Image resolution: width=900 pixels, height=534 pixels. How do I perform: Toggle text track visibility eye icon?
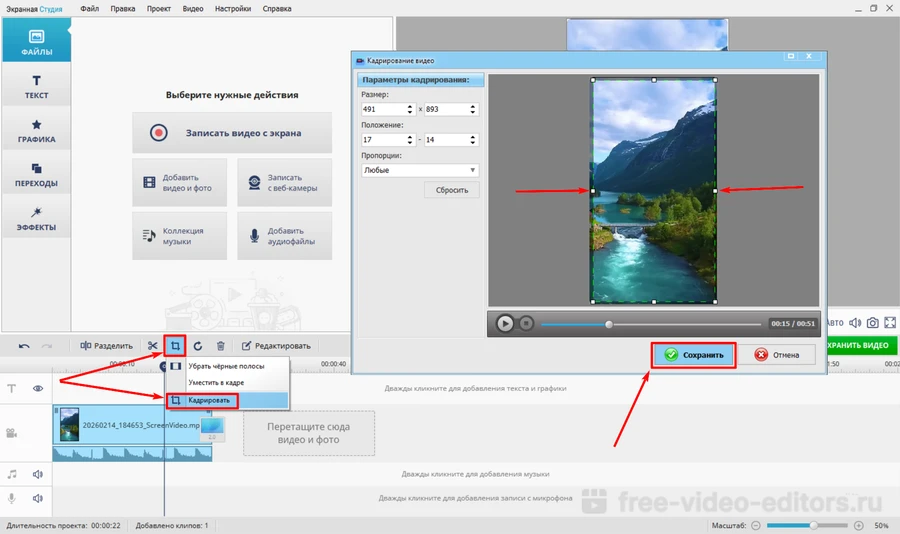pos(38,388)
